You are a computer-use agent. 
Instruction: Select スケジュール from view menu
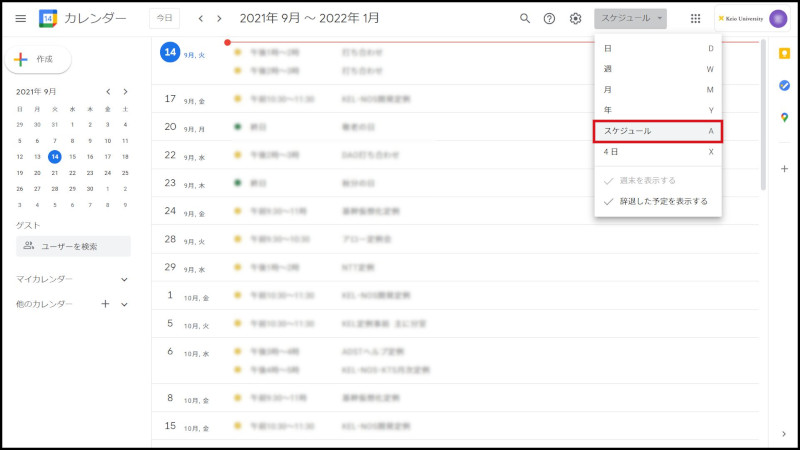[x=657, y=131]
